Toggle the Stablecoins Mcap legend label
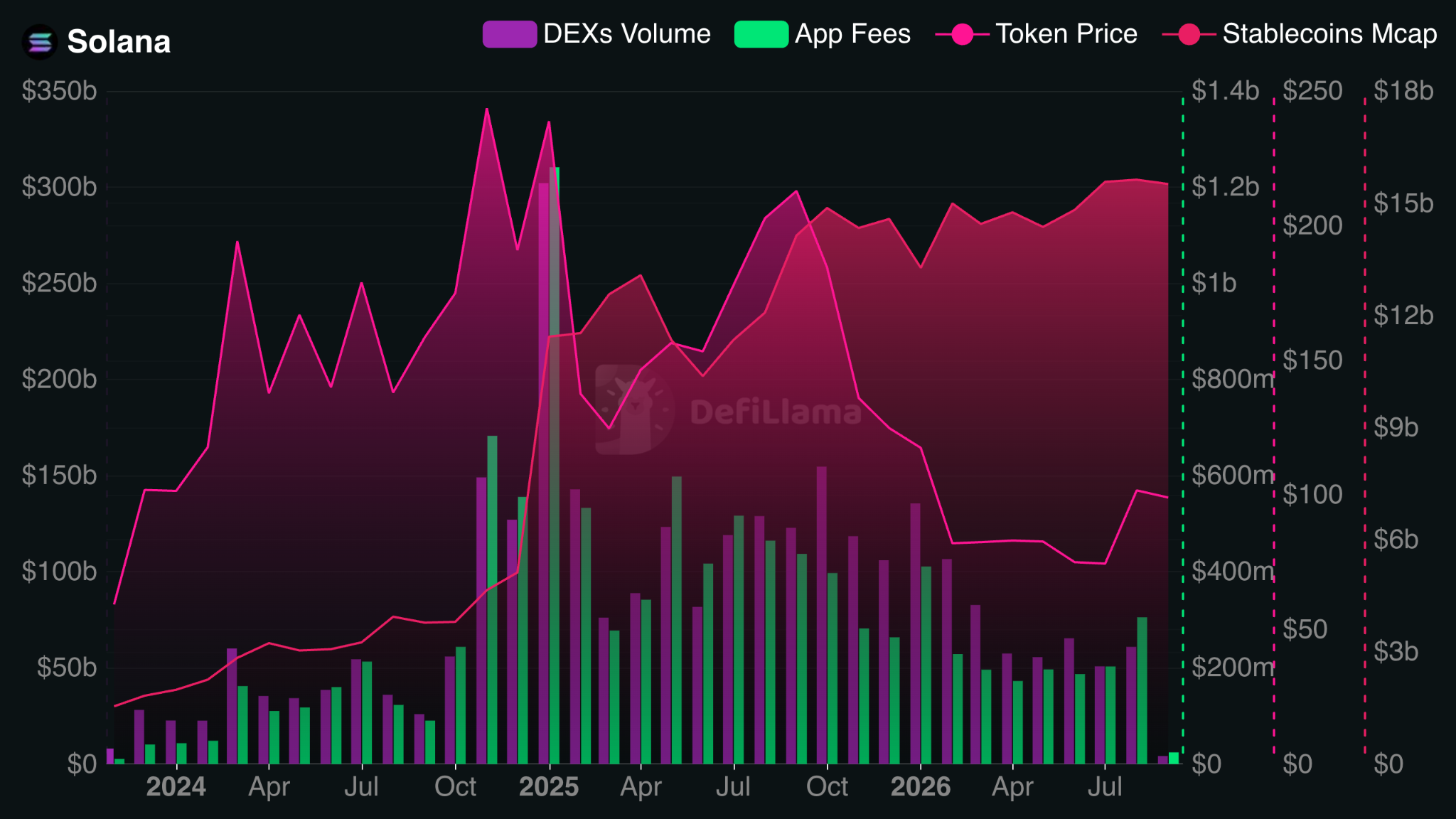 [1329, 33]
